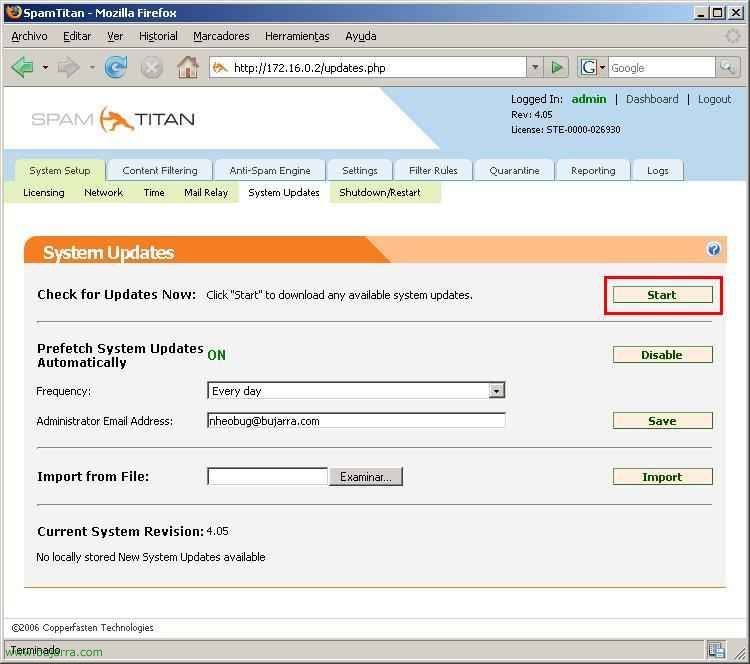Click the status bar network icon
This screenshot has width=750, height=664.
point(717,651)
